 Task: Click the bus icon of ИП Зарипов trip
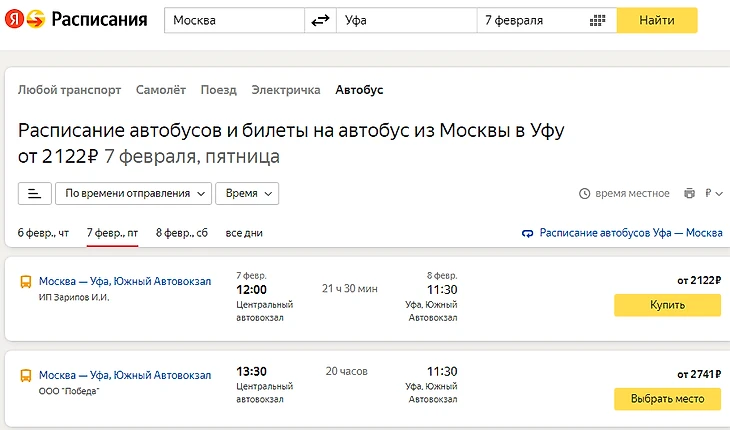25,283
